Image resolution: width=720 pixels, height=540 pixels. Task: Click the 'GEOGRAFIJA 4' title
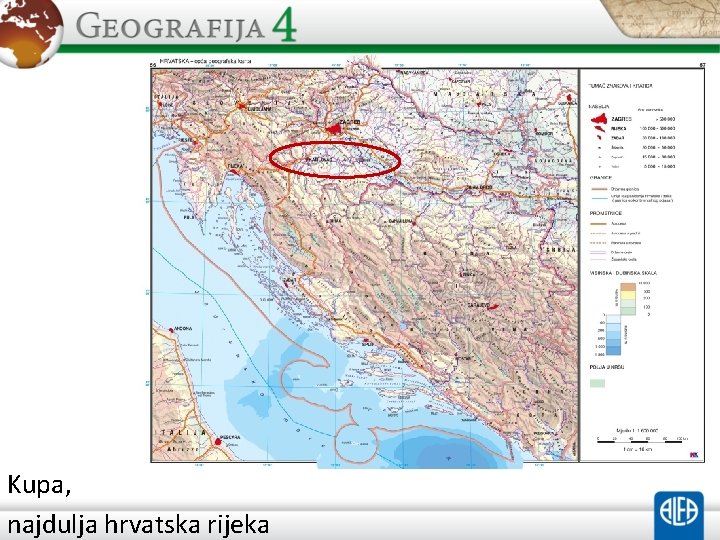186,25
